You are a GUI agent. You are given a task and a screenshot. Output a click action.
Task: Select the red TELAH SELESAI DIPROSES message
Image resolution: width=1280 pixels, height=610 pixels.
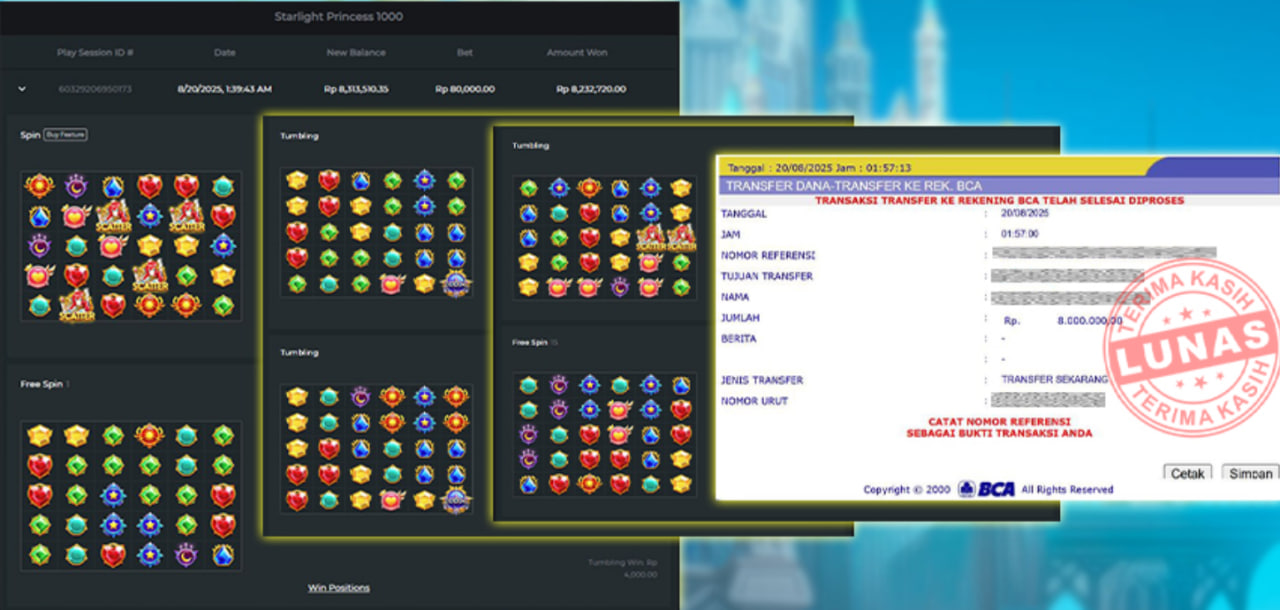(999, 200)
